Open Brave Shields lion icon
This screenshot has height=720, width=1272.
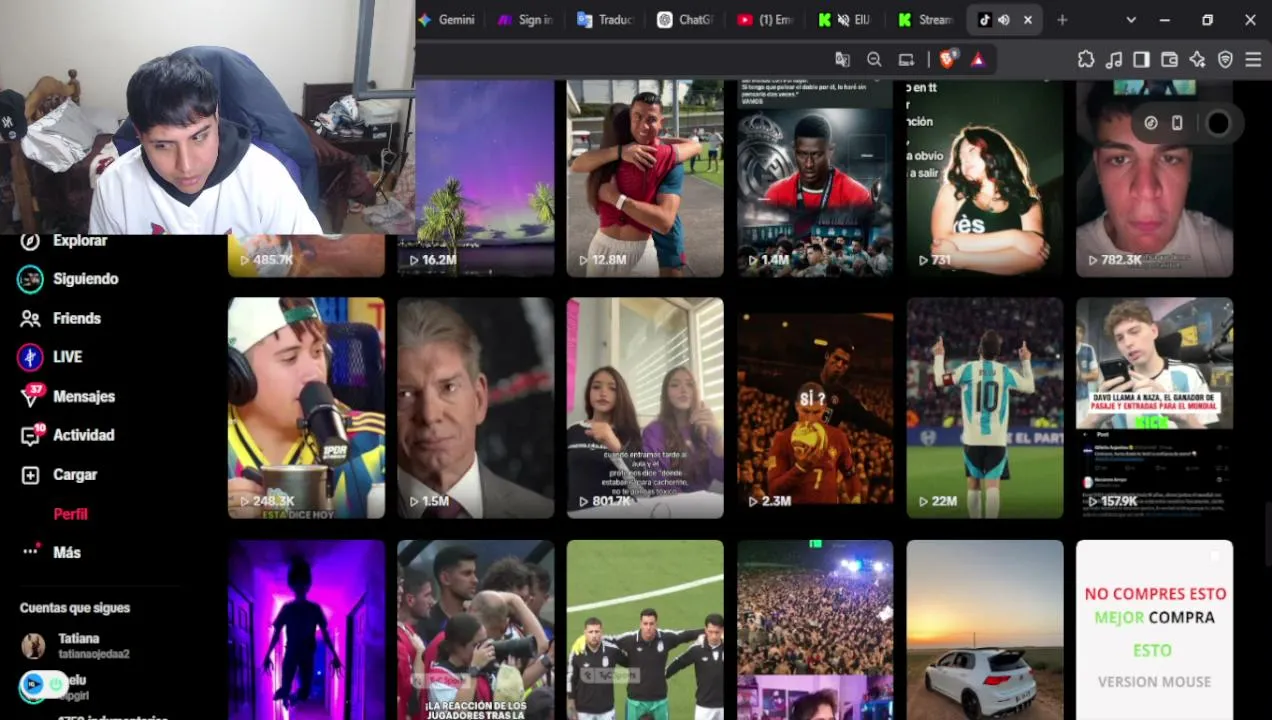tap(947, 60)
